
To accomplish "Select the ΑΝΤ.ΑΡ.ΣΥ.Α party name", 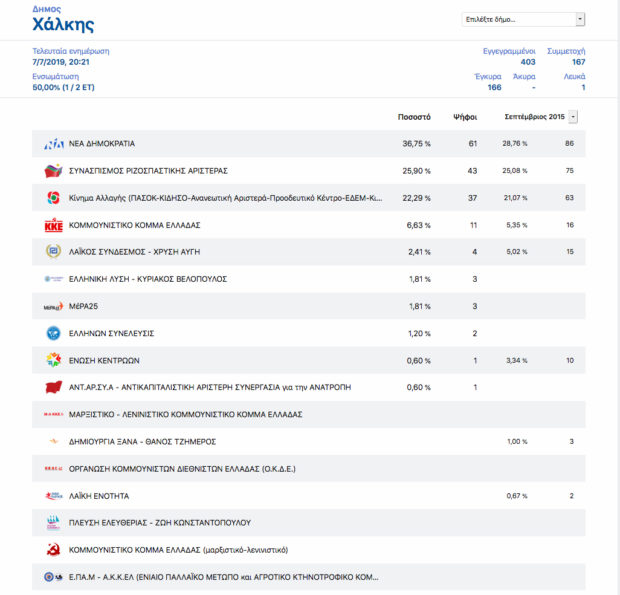I will click(x=210, y=387).
